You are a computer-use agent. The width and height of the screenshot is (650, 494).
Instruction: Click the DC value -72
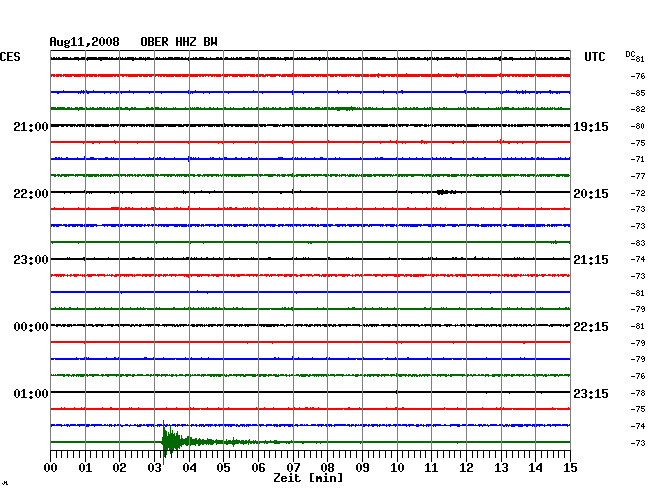638,193
